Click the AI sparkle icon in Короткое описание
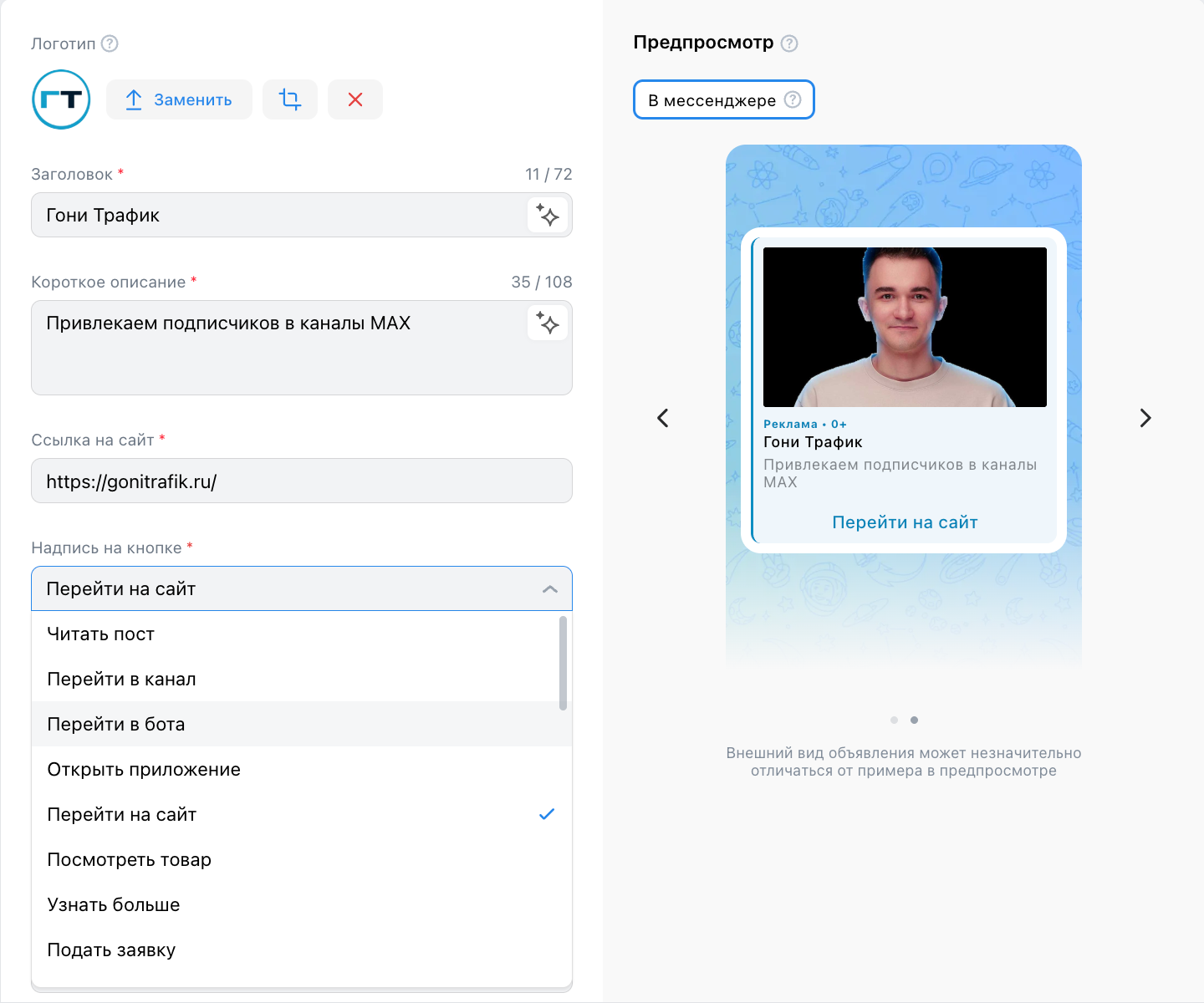Image resolution: width=1204 pixels, height=1003 pixels. pos(548,323)
